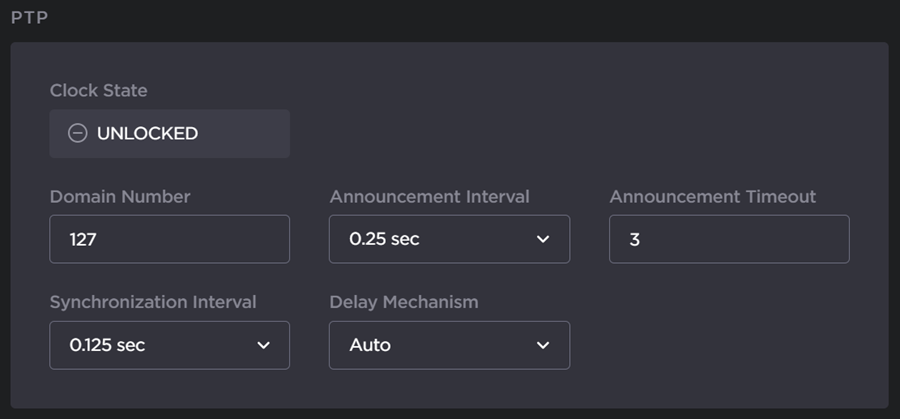Click the Delay Mechanism label text
The height and width of the screenshot is (419, 900).
(404, 302)
